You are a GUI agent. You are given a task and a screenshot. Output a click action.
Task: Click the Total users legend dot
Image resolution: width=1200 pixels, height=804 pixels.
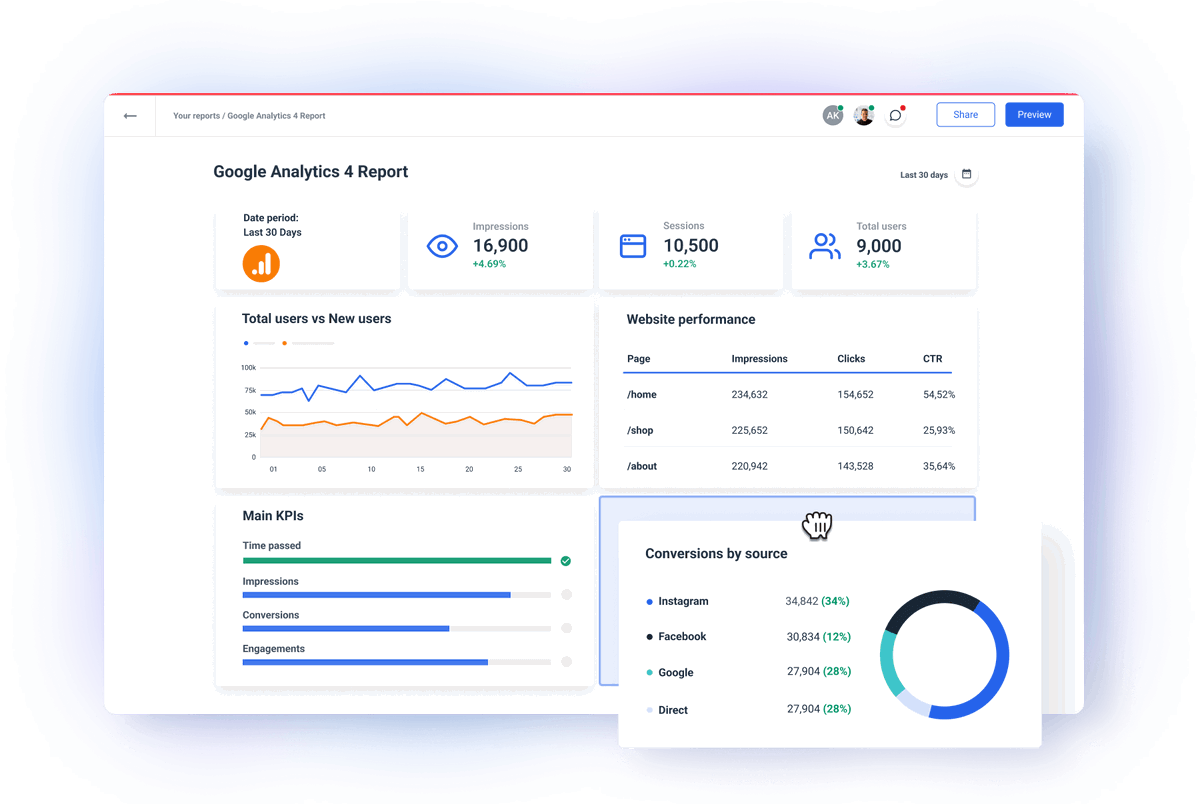[246, 343]
